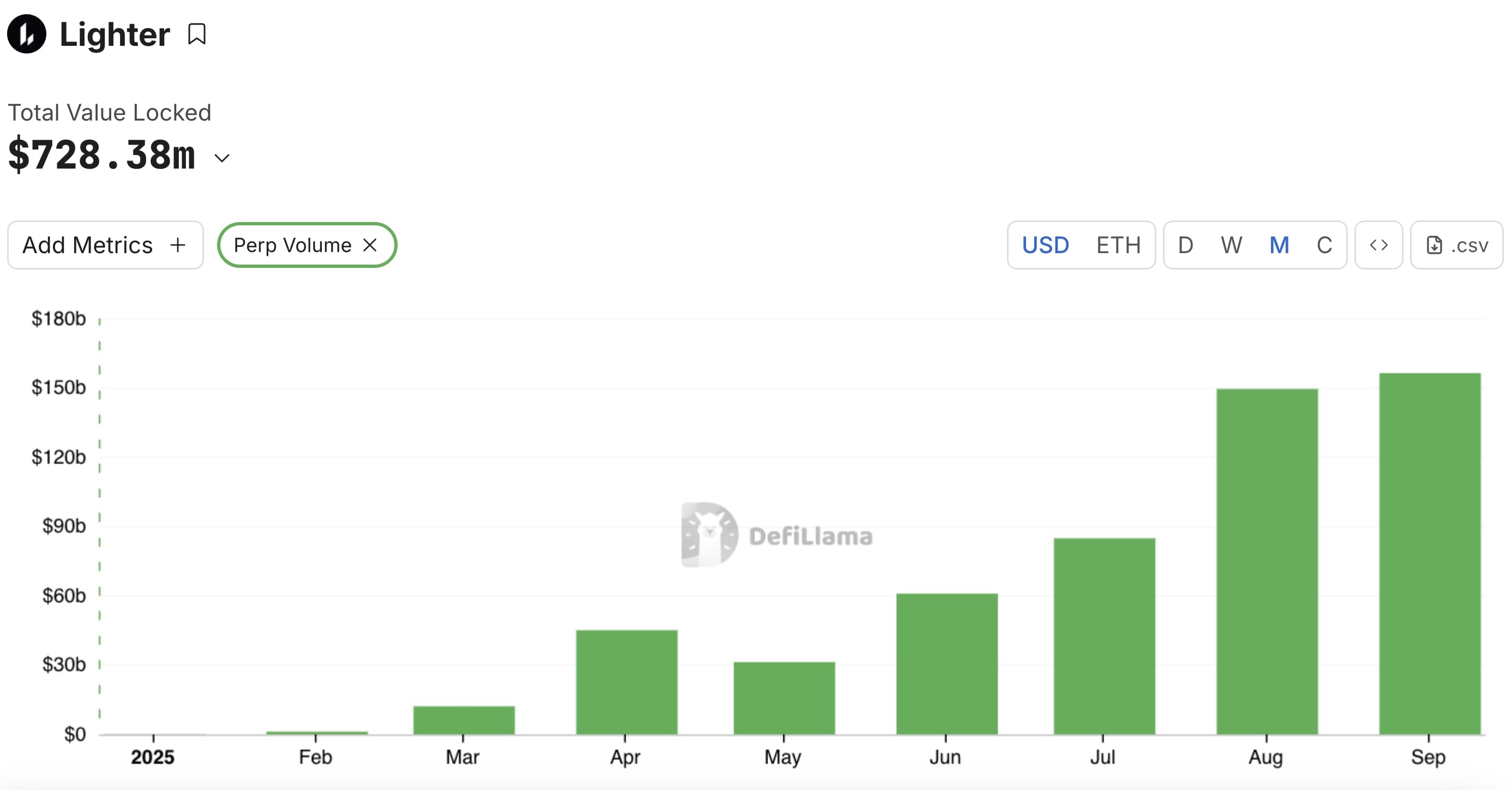Viewport: 1512px width, 790px height.
Task: Click the April volume bar
Action: point(626,681)
